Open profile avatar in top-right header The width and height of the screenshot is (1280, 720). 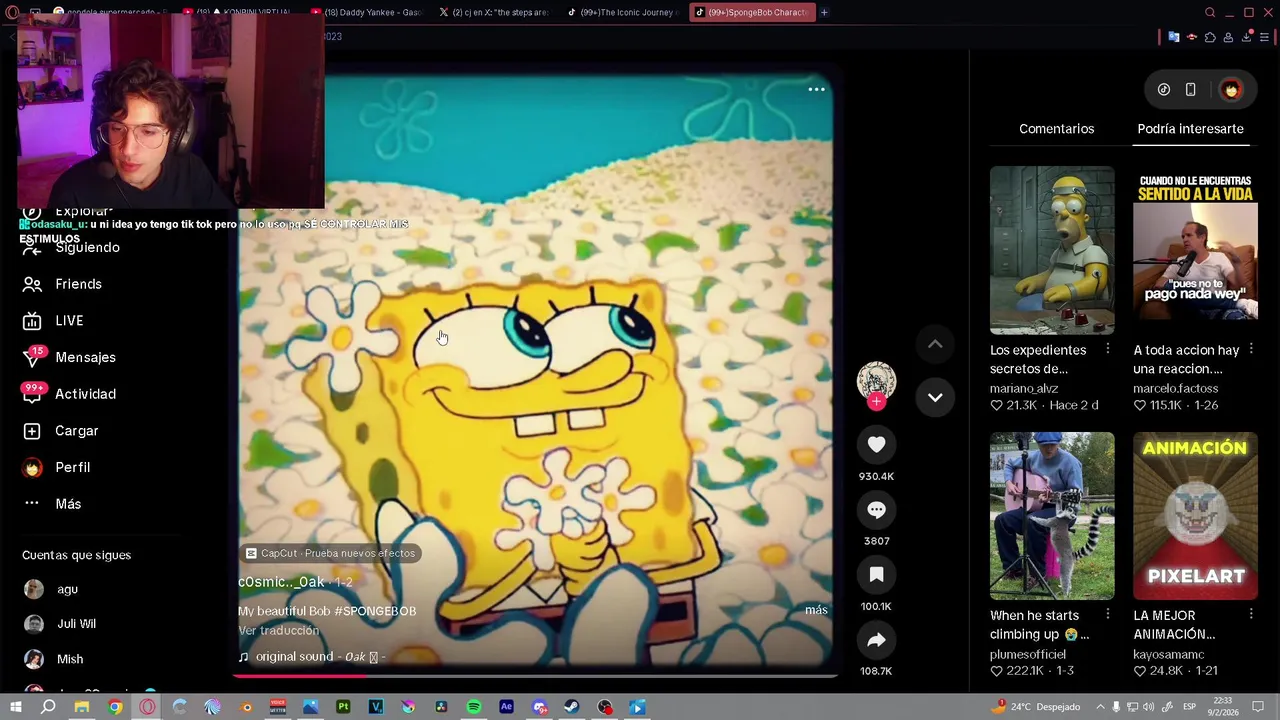pyautogui.click(x=1231, y=90)
